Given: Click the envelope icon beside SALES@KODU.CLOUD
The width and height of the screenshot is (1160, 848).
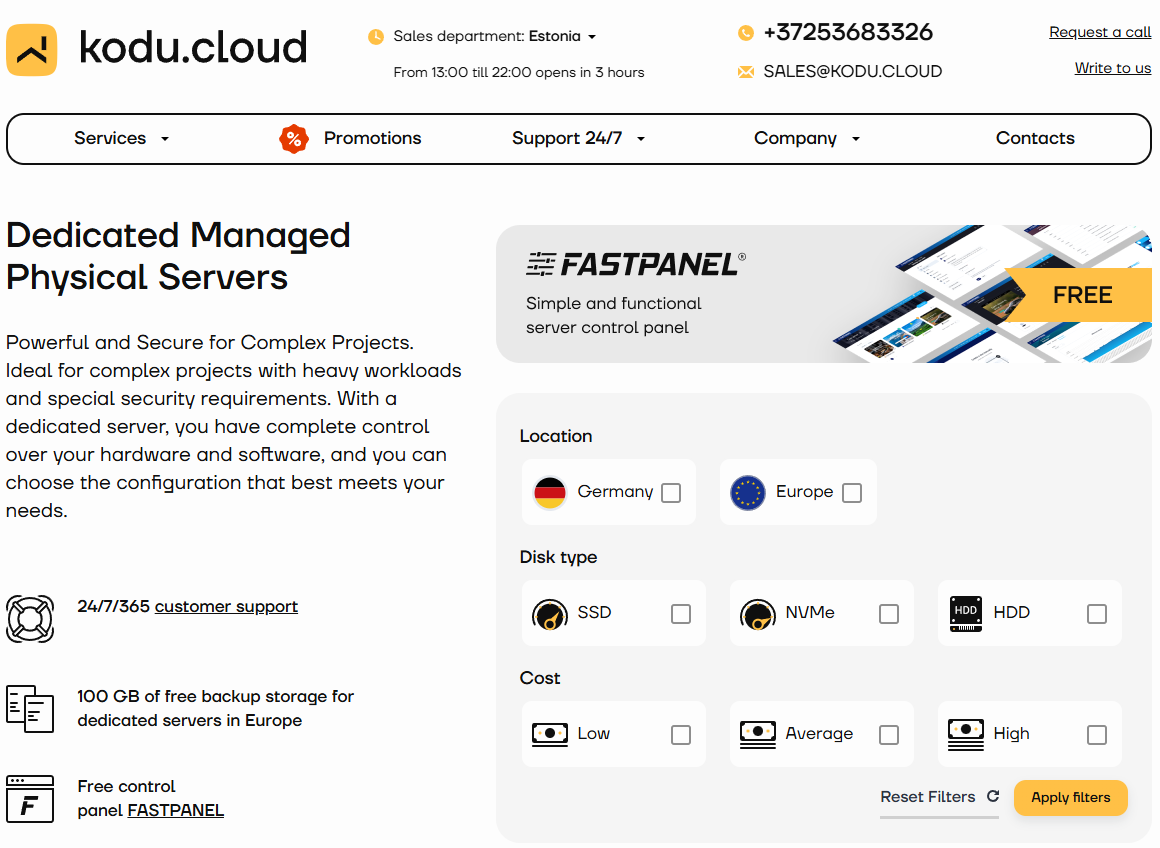Looking at the screenshot, I should pyautogui.click(x=746, y=72).
